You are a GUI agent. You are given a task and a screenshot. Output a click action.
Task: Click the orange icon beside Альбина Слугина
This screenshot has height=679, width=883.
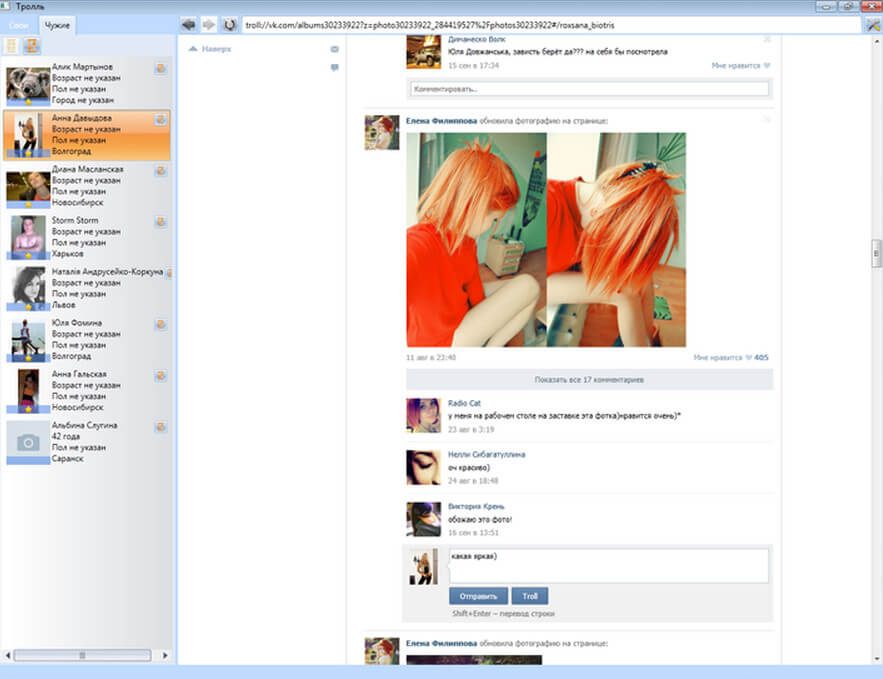(x=160, y=427)
